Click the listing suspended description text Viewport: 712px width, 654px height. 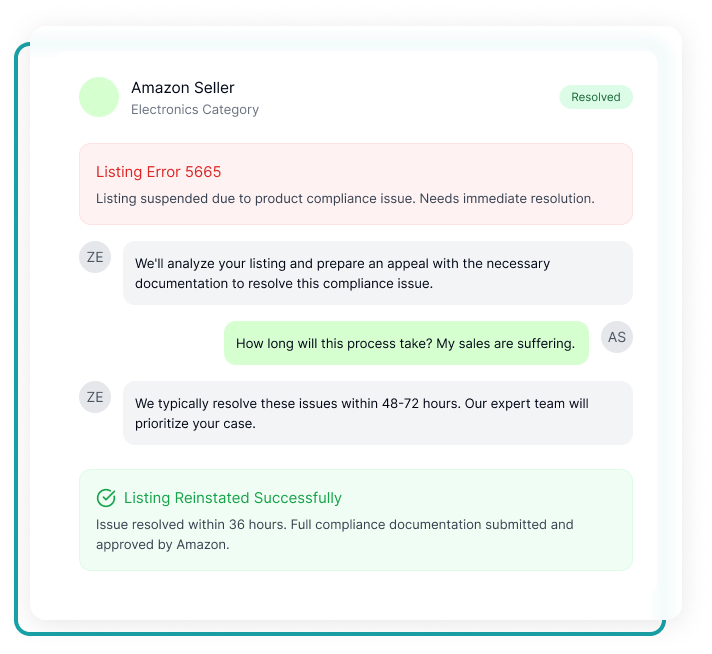pos(345,198)
